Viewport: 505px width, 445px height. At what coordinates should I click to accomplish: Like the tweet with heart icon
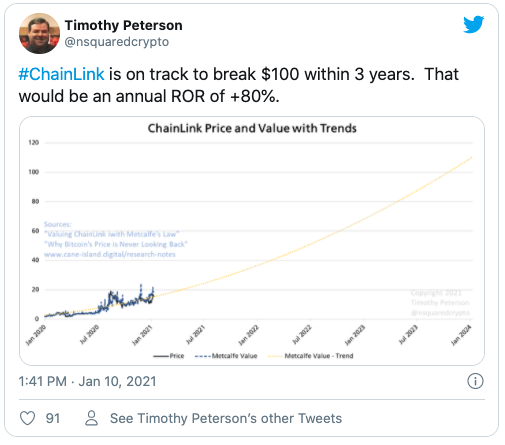pos(27,418)
